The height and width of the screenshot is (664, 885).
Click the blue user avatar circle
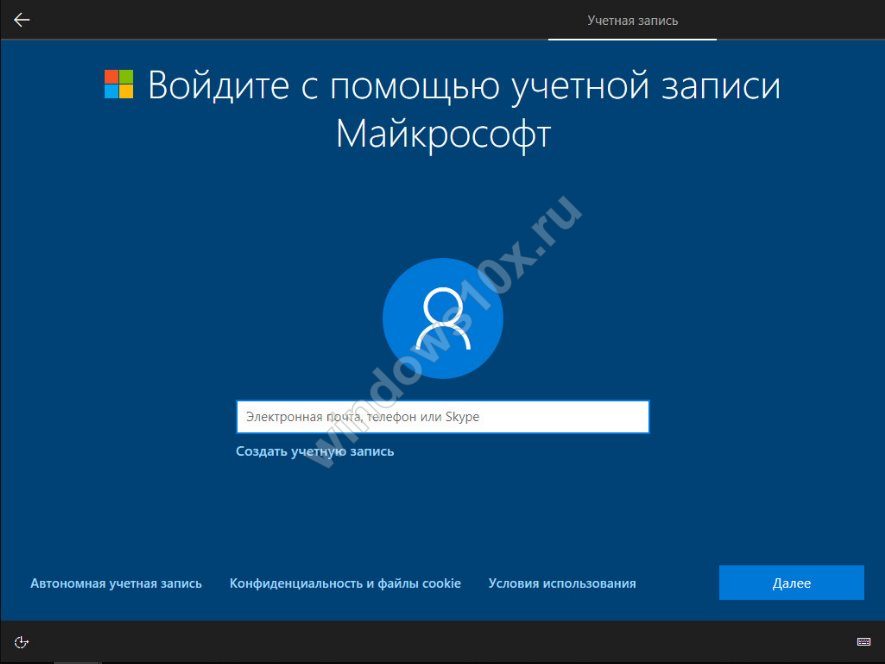(442, 319)
